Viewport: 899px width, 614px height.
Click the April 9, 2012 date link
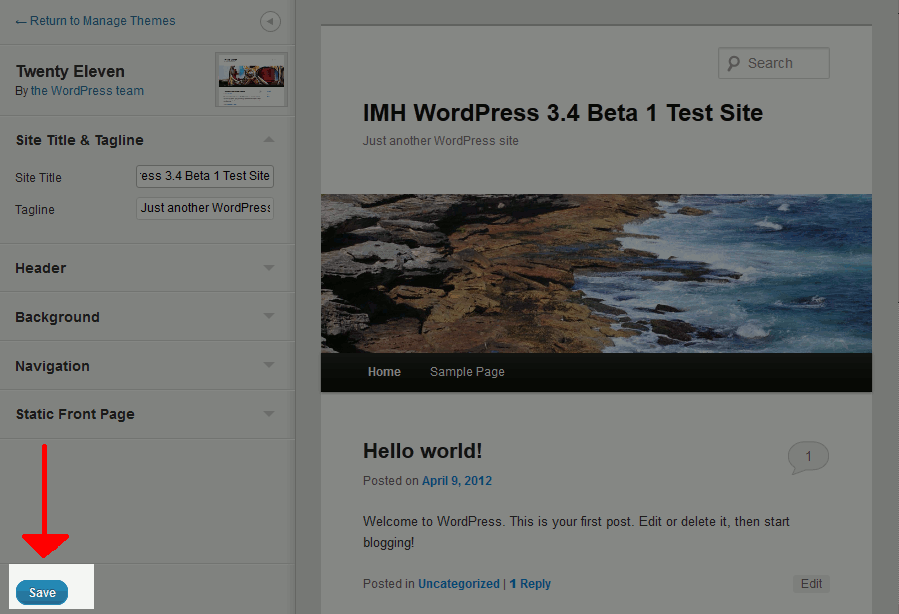457,481
